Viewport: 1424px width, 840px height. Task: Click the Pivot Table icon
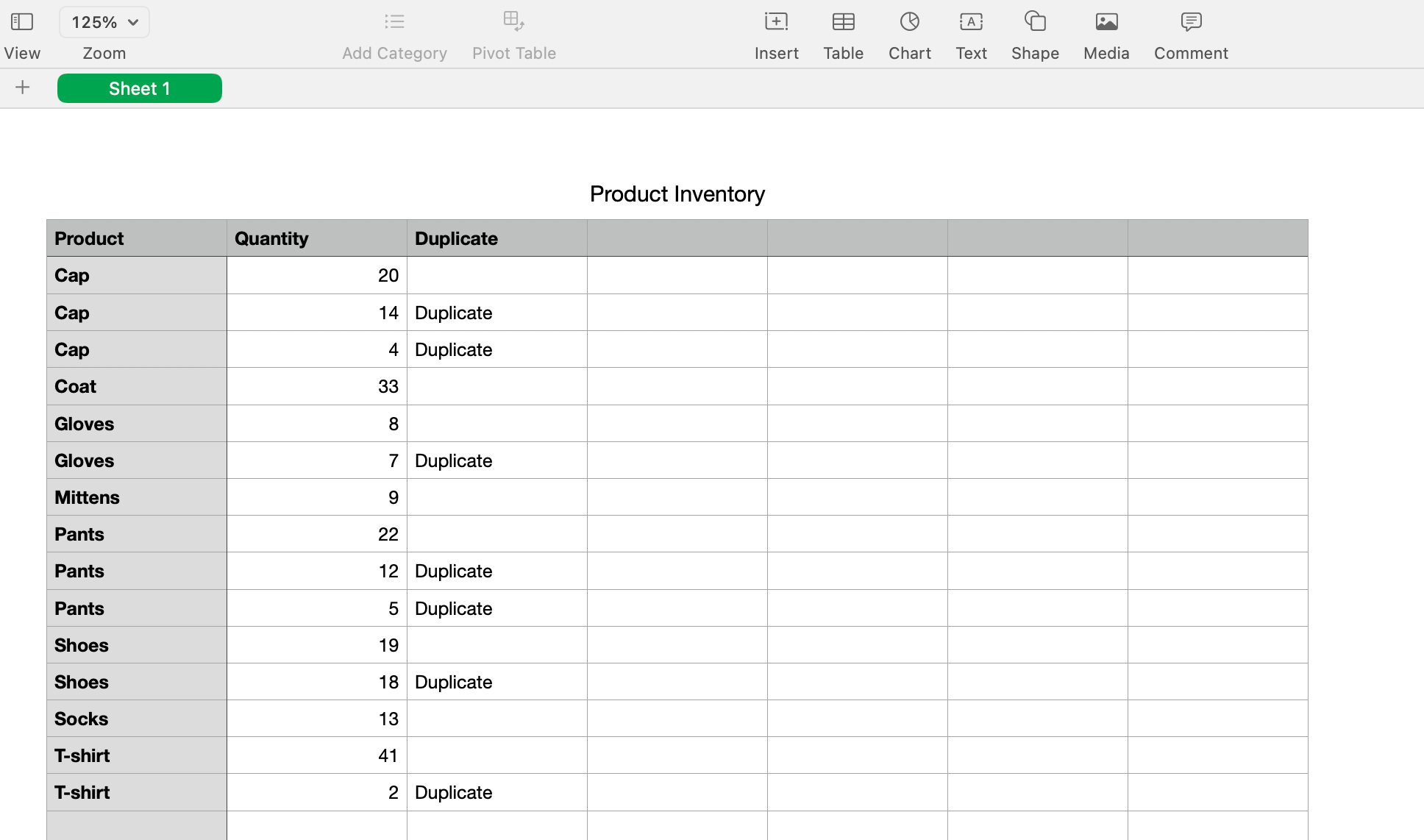click(x=514, y=21)
